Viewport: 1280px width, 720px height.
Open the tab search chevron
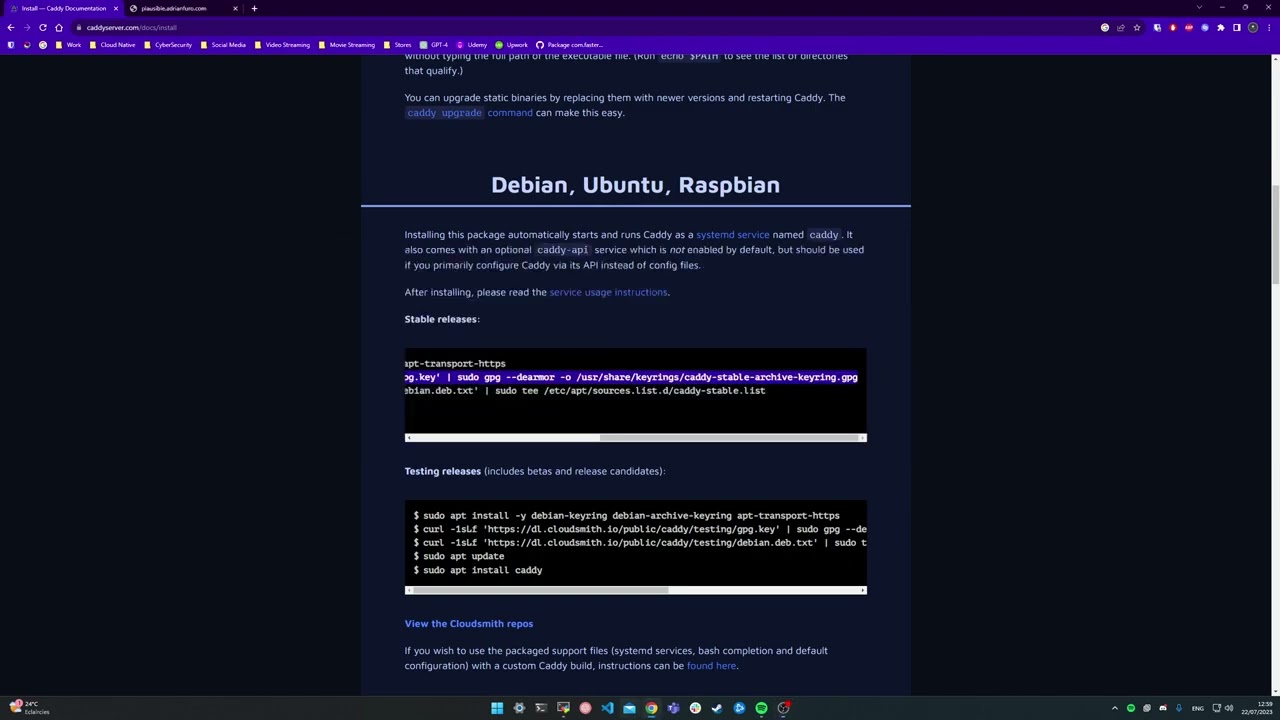(1199, 8)
